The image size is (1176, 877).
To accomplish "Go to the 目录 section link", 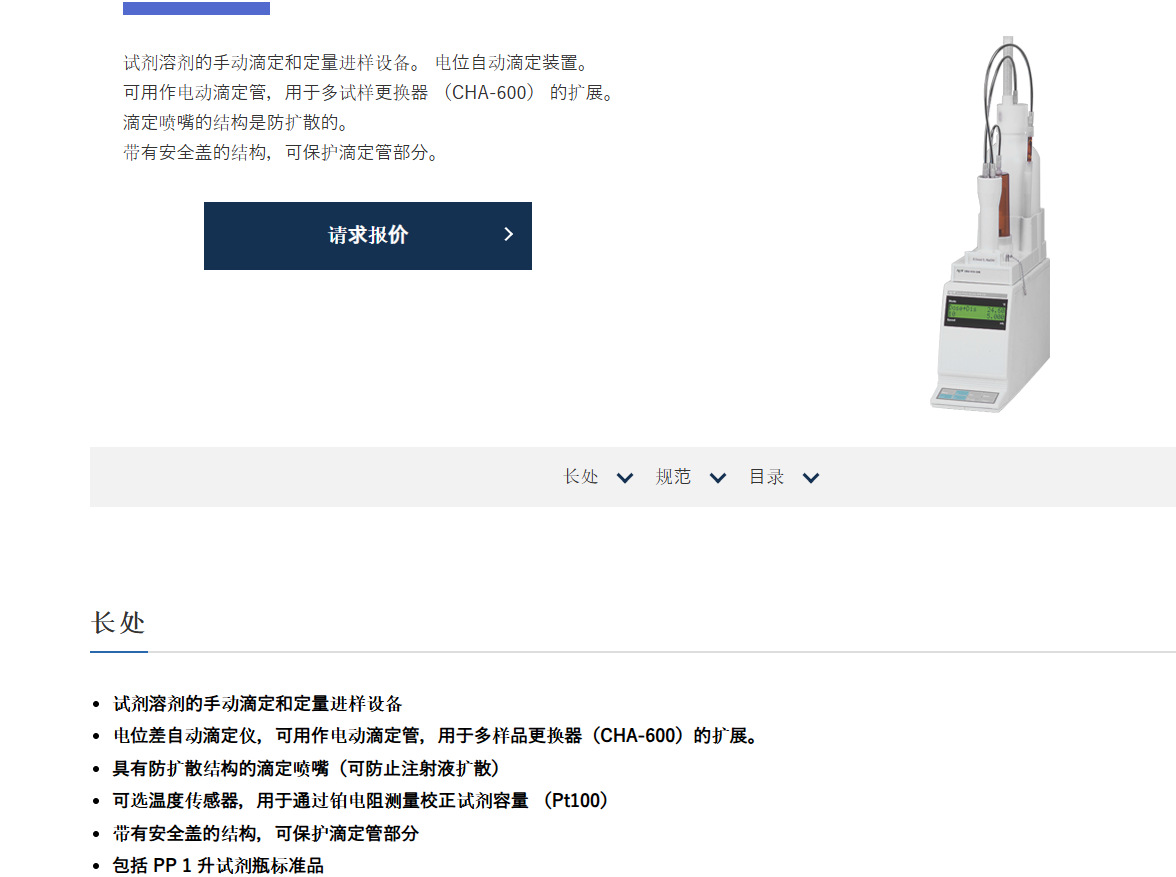I will click(x=766, y=477).
